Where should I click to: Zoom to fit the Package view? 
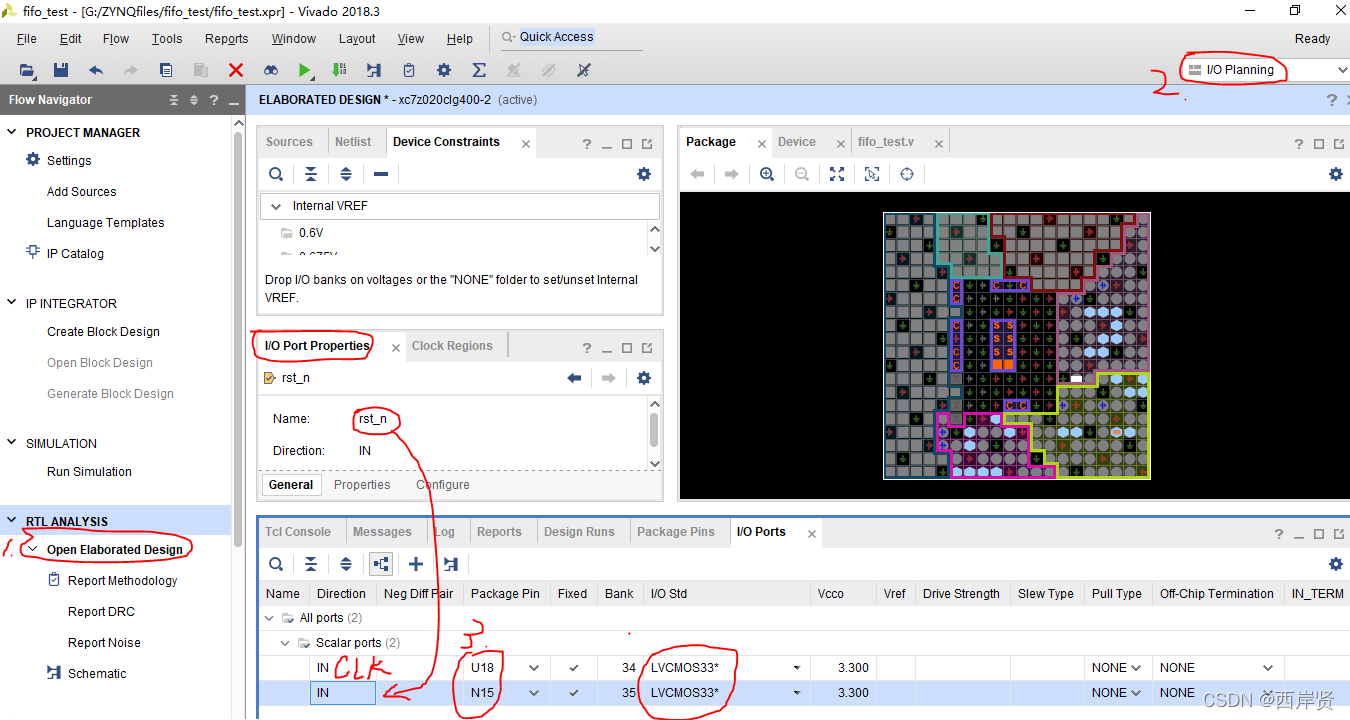837,174
